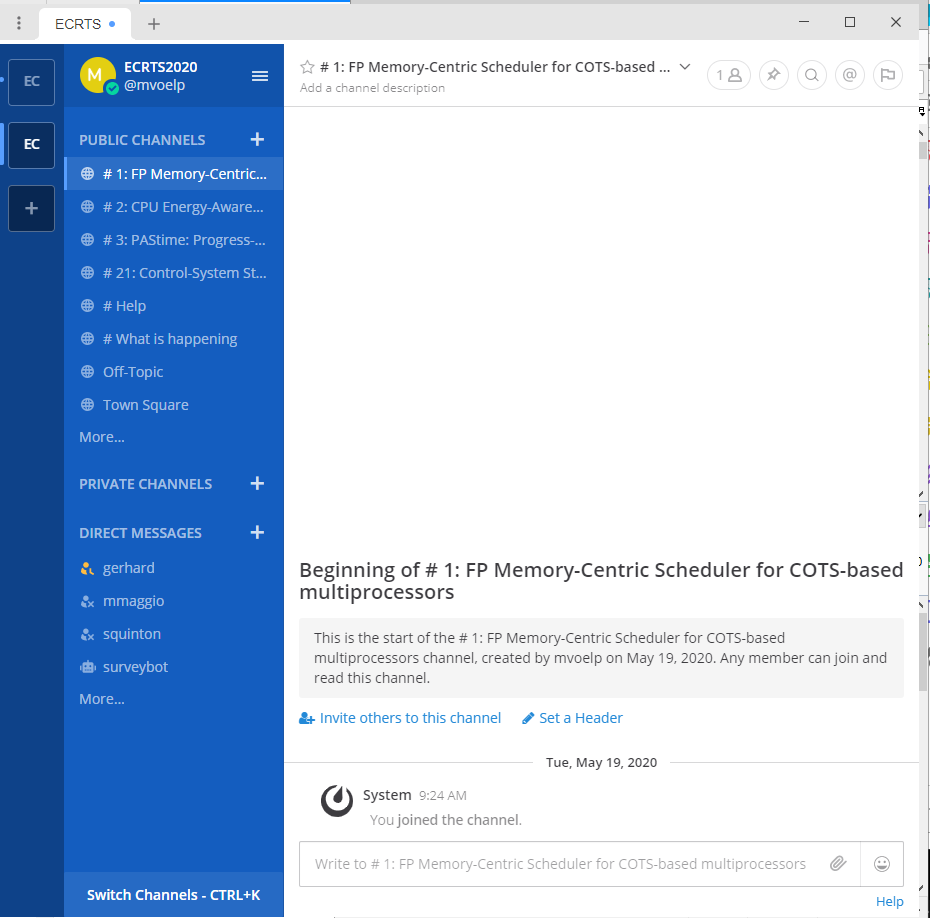The height and width of the screenshot is (918, 930).
Task: Show More public channels
Action: (x=102, y=437)
